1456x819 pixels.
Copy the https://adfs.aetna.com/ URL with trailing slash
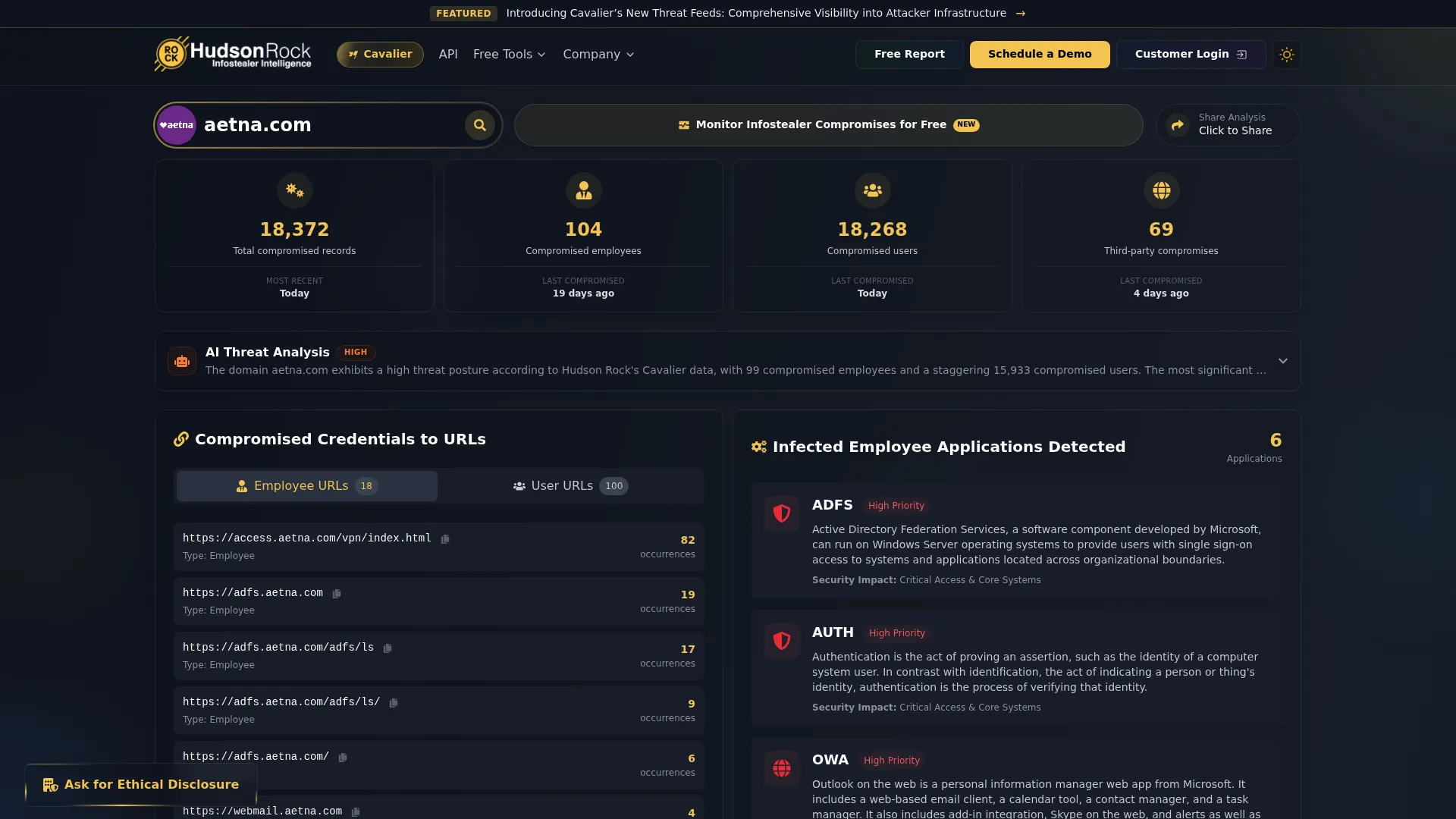[343, 758]
